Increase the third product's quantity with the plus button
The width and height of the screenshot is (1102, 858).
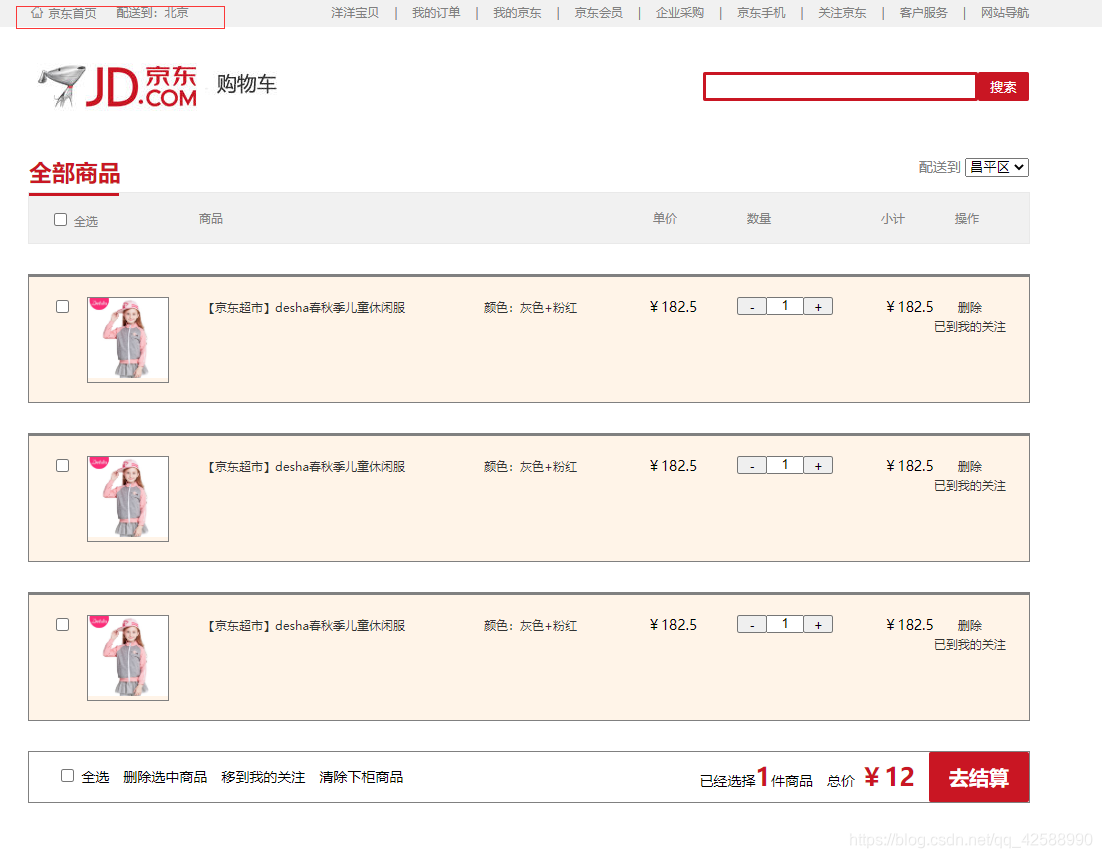point(818,624)
